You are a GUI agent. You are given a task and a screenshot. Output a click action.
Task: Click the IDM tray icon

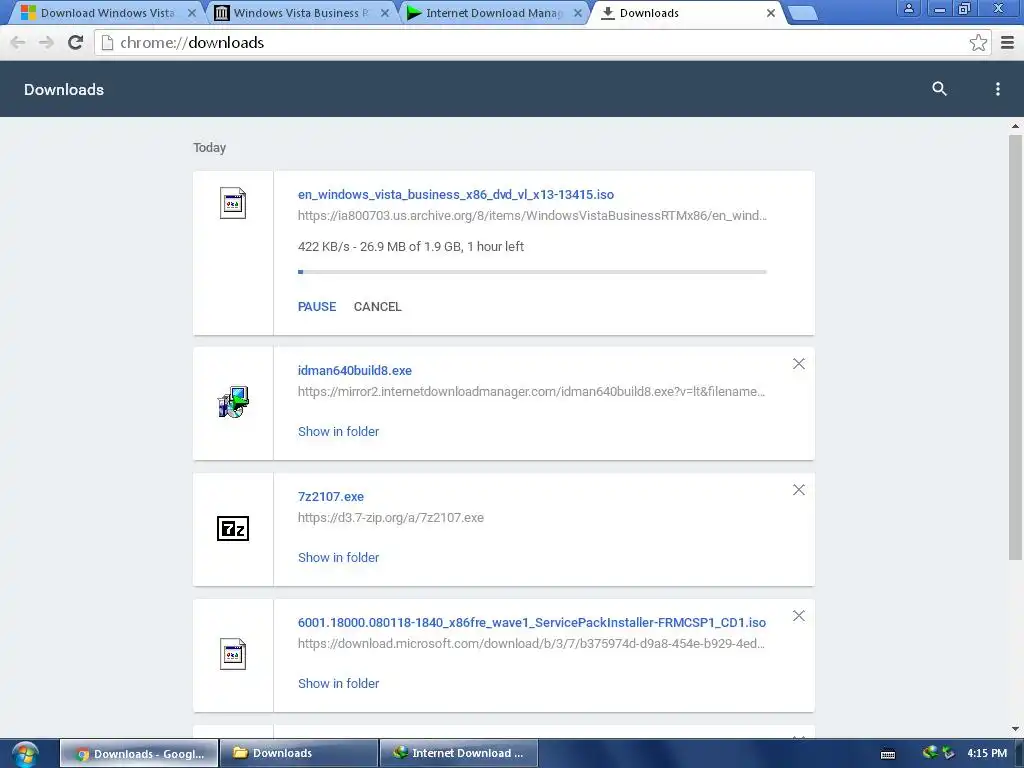[930, 753]
